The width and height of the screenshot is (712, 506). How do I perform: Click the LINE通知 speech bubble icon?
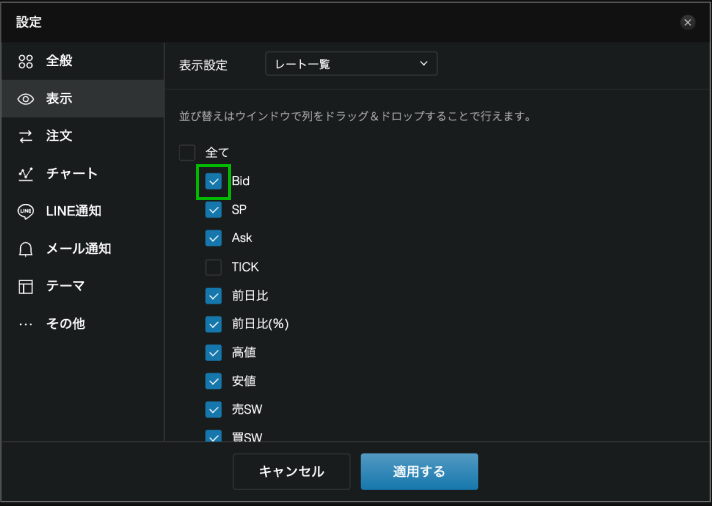click(x=26, y=211)
